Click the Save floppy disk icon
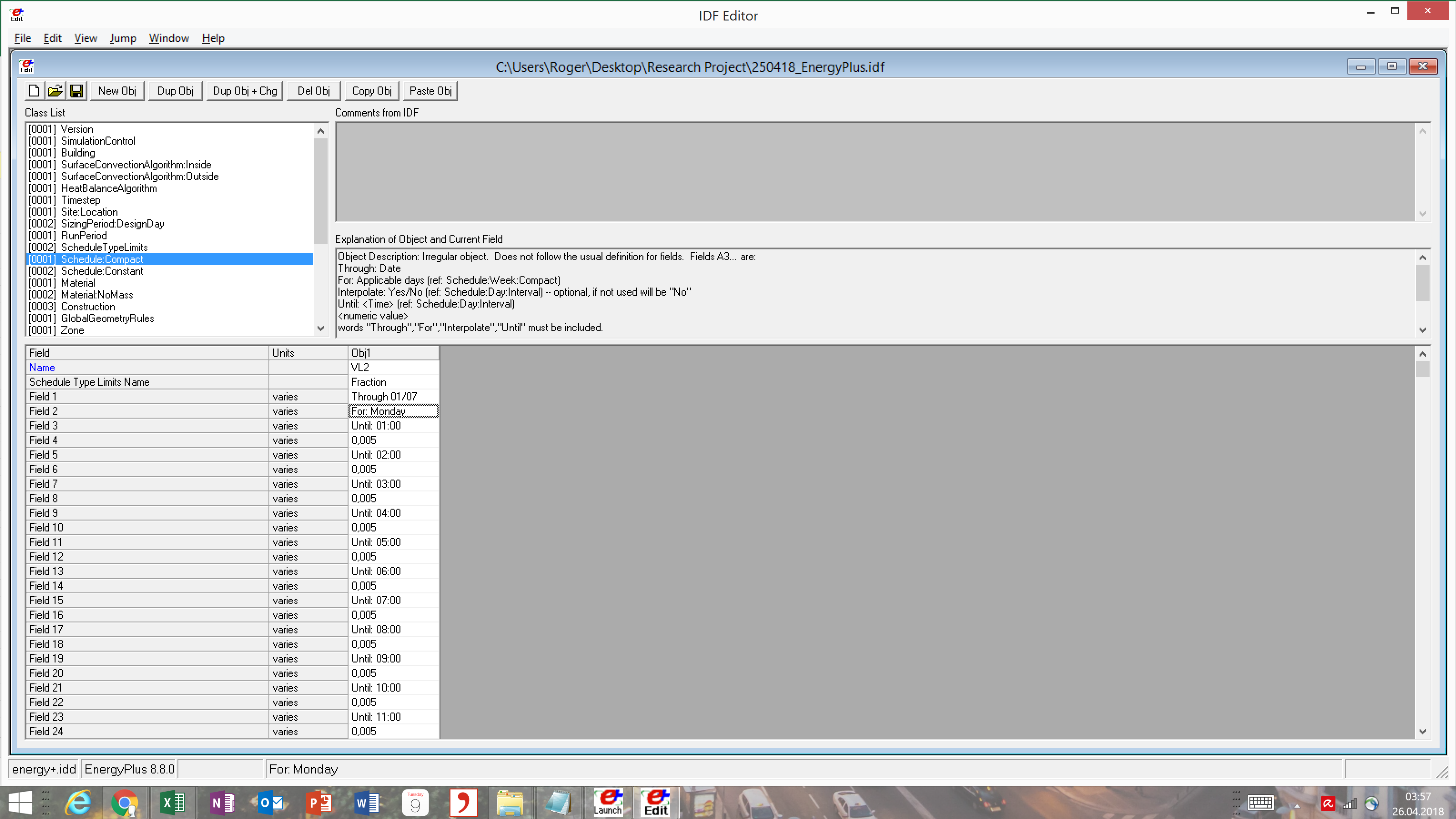Image resolution: width=1456 pixels, height=819 pixels. point(76,91)
